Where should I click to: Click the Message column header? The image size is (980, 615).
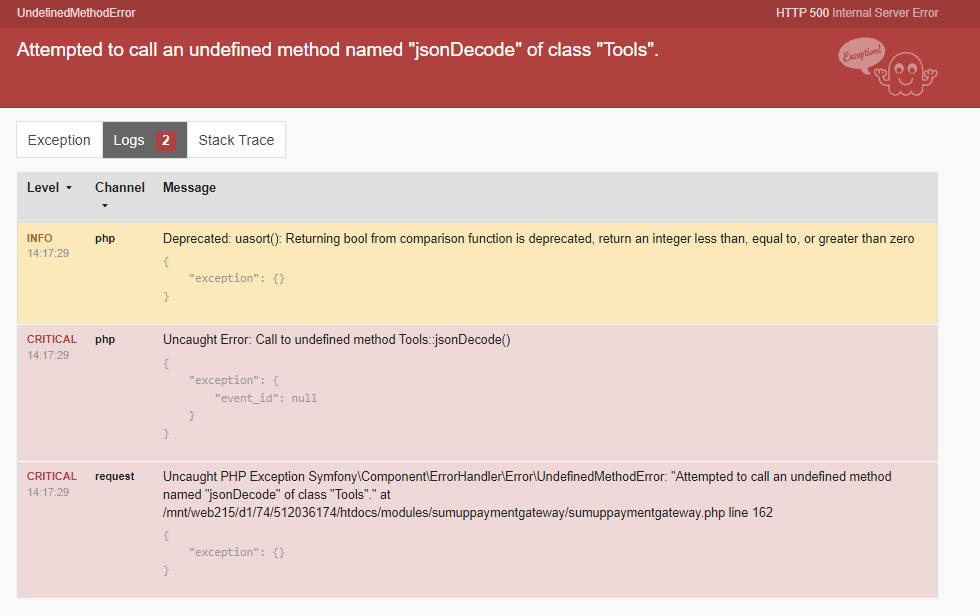click(x=189, y=187)
